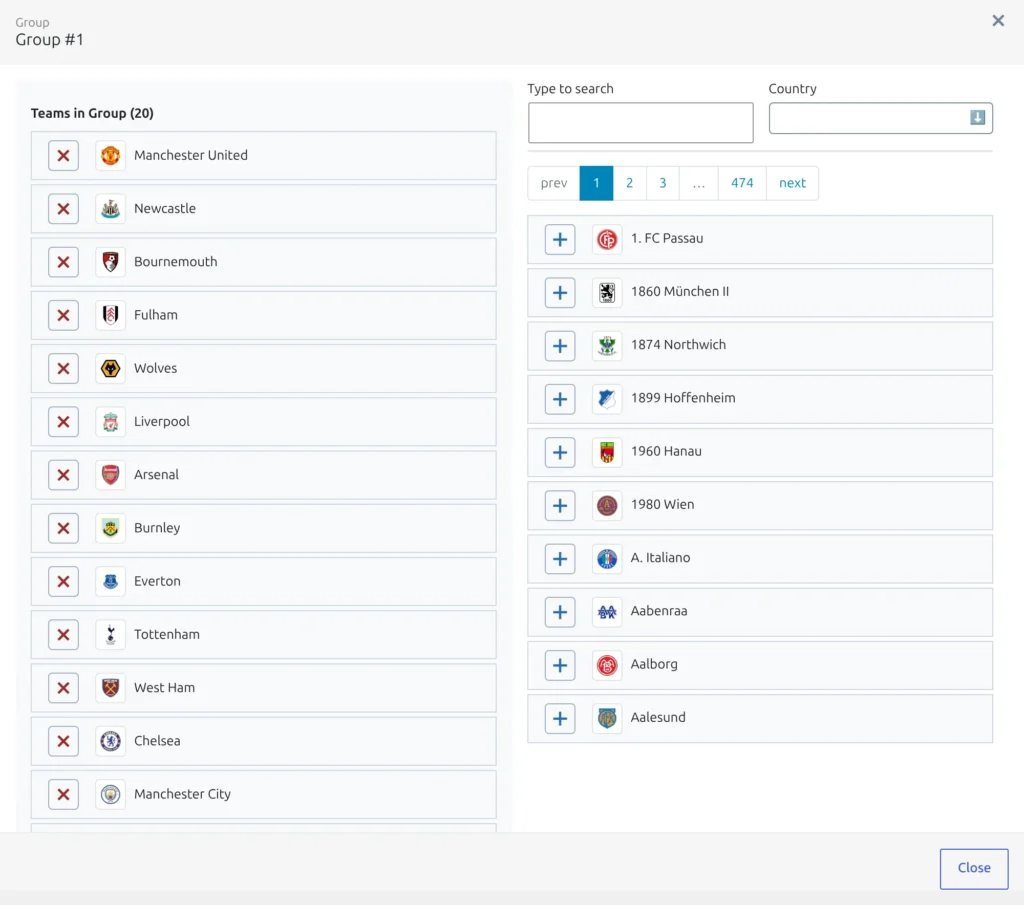This screenshot has height=905, width=1024.
Task: Select the Aalesund team name
Action: pyautogui.click(x=658, y=717)
